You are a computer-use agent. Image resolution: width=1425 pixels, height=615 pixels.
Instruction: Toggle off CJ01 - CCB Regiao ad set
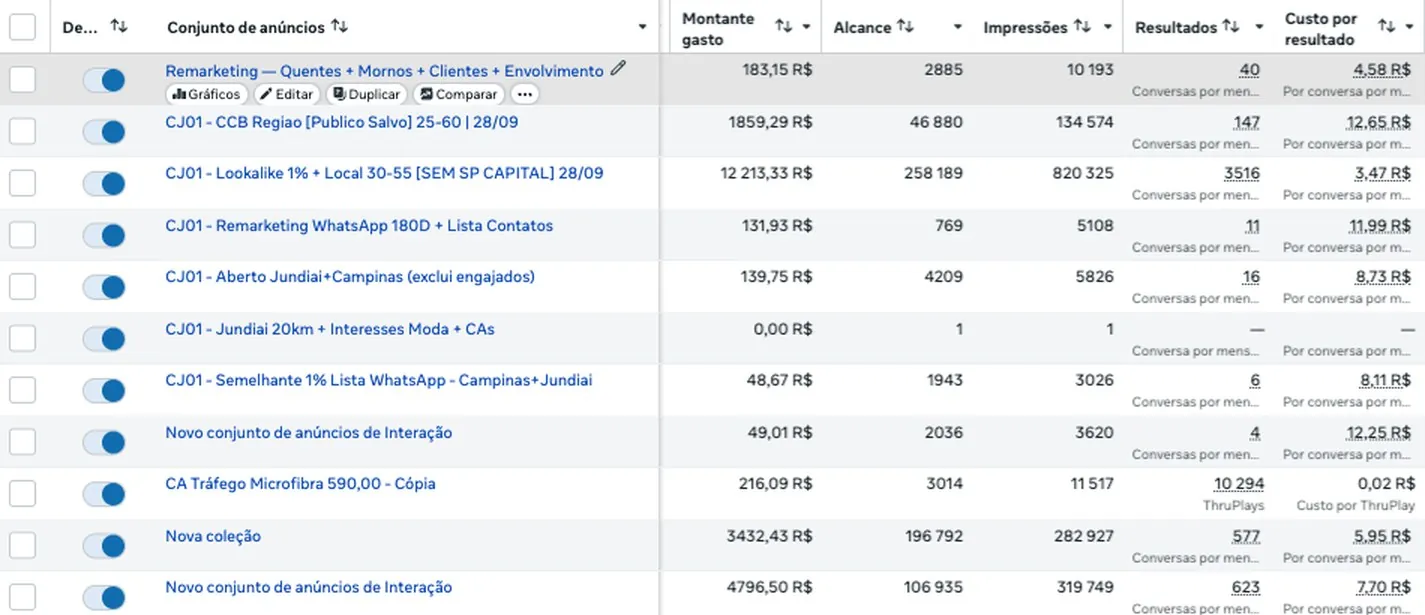(104, 132)
